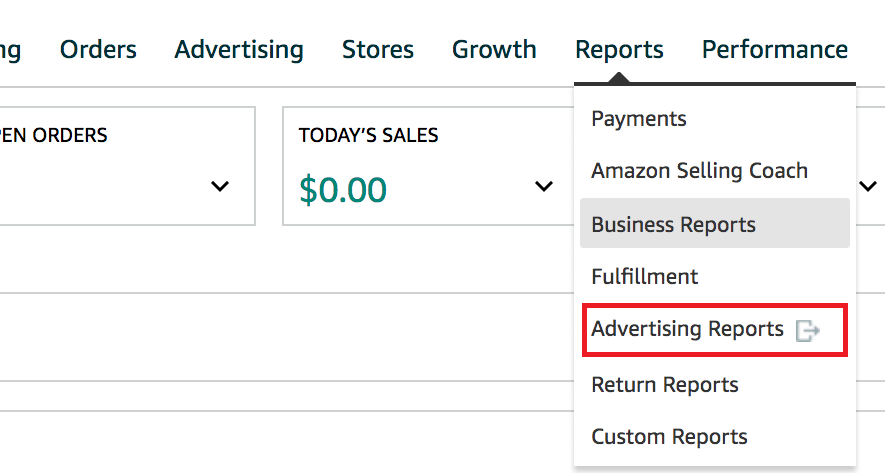Select Amazon Selling Coach

699,170
